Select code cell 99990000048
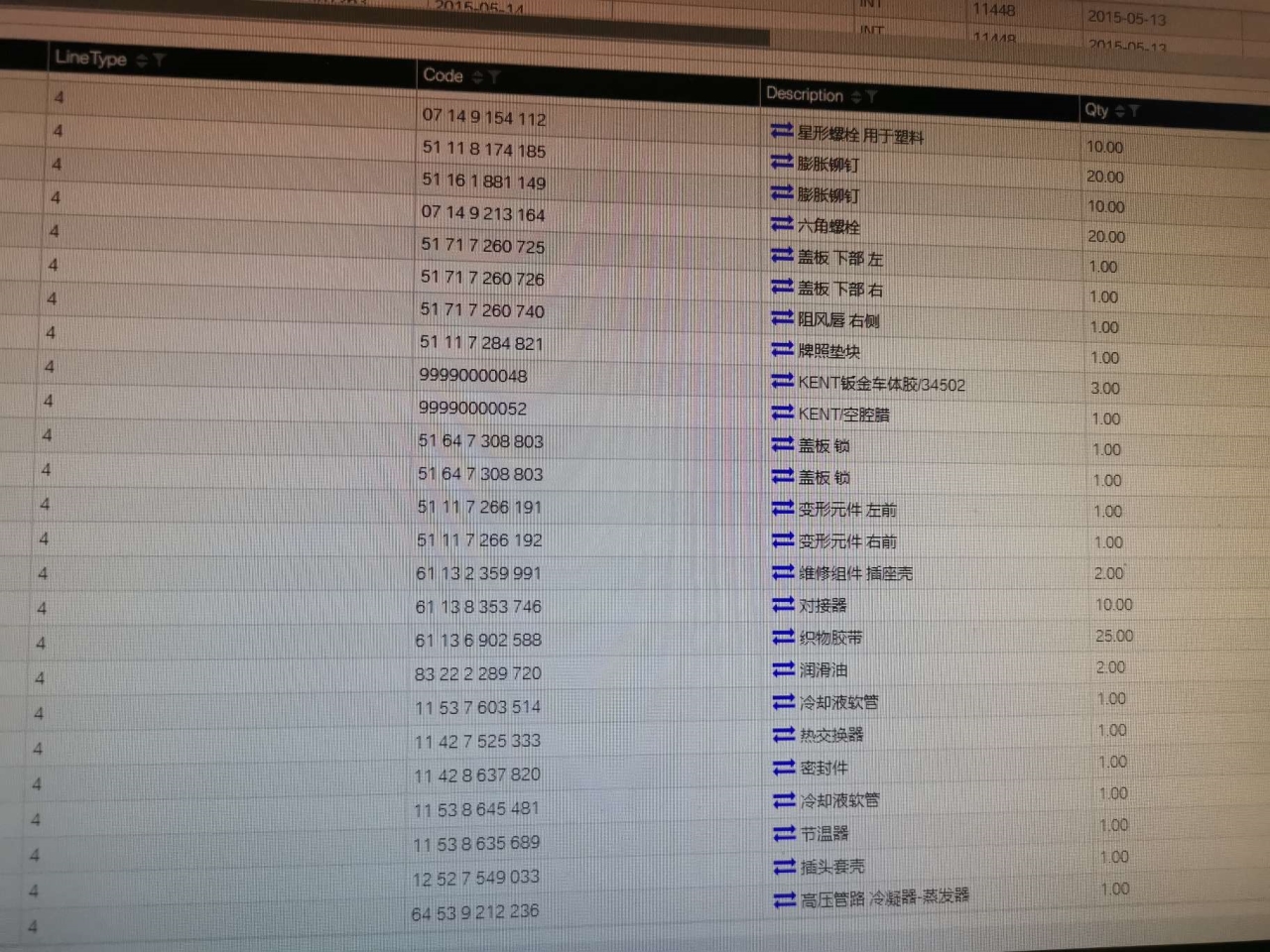 (473, 376)
